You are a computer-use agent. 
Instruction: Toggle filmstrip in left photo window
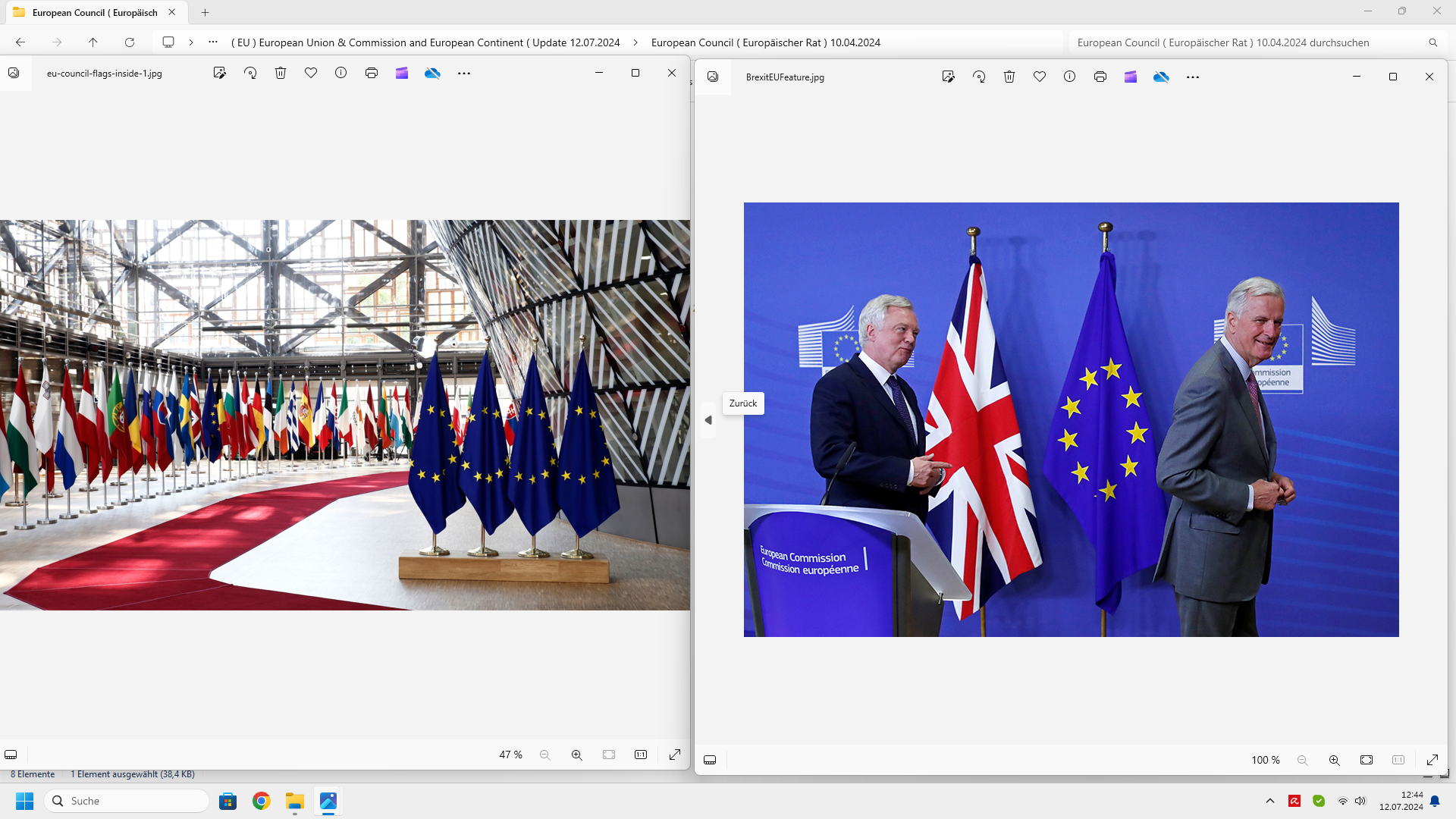tap(11, 755)
